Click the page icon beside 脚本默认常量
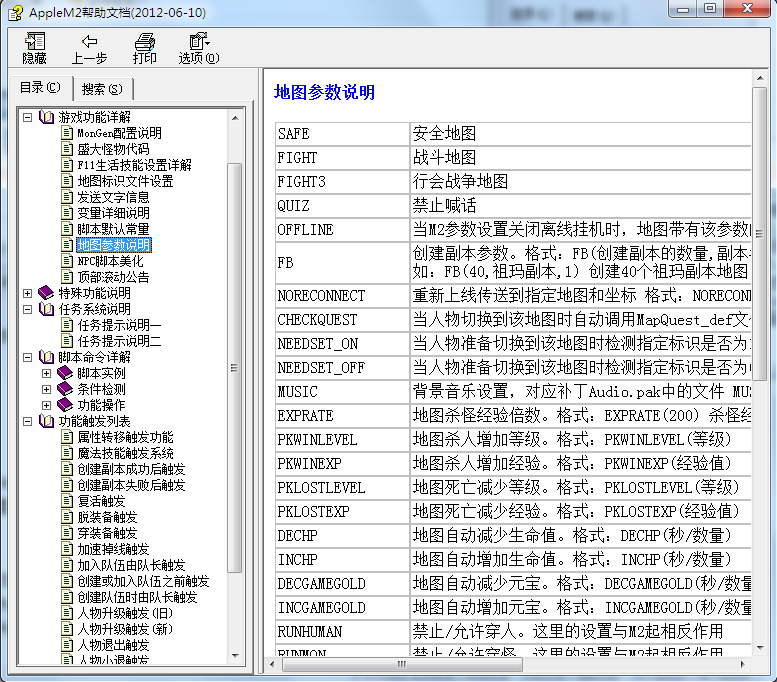This screenshot has height=682, width=777. click(67, 229)
